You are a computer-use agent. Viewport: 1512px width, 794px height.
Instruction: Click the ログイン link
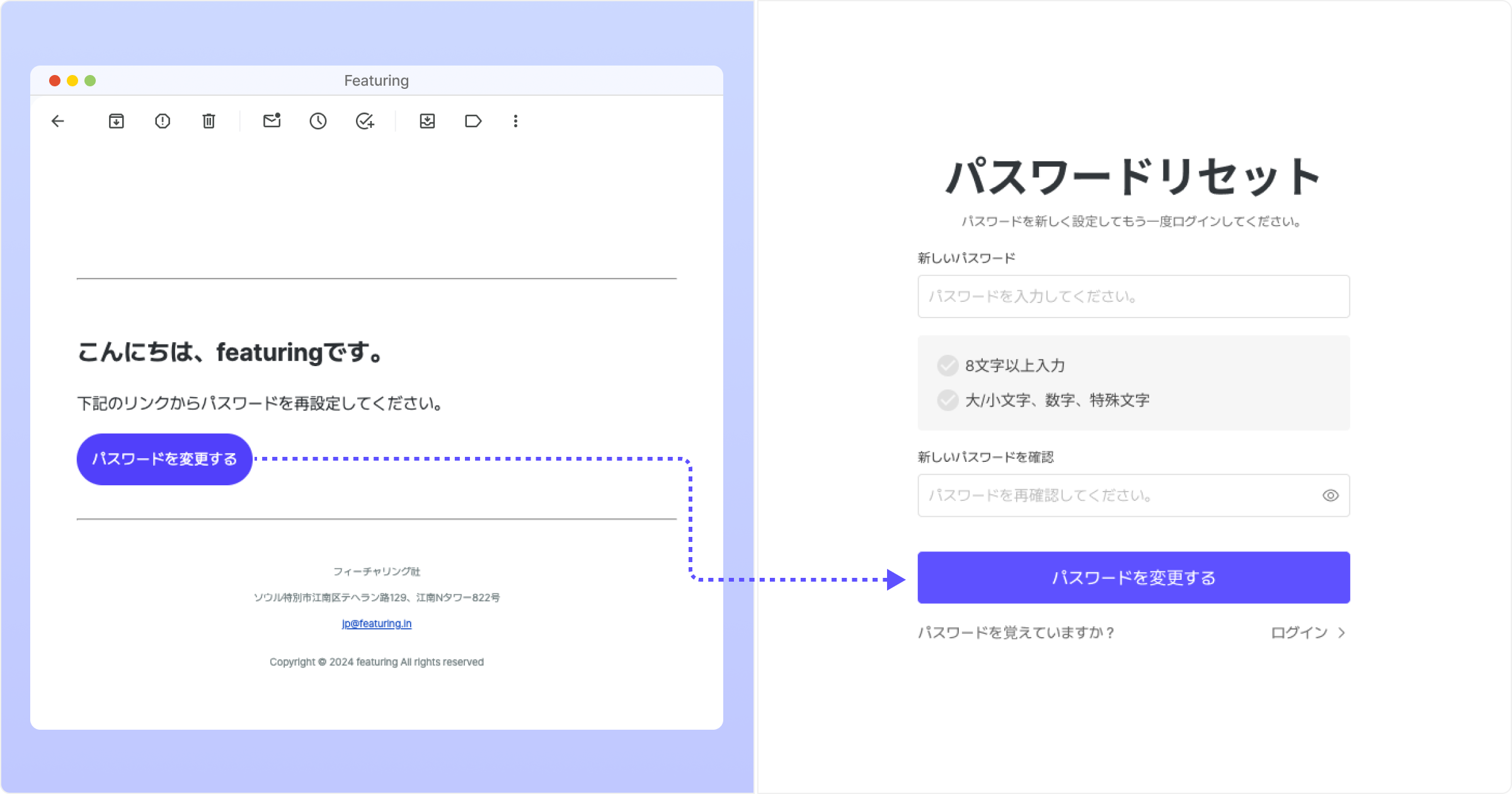point(1299,633)
